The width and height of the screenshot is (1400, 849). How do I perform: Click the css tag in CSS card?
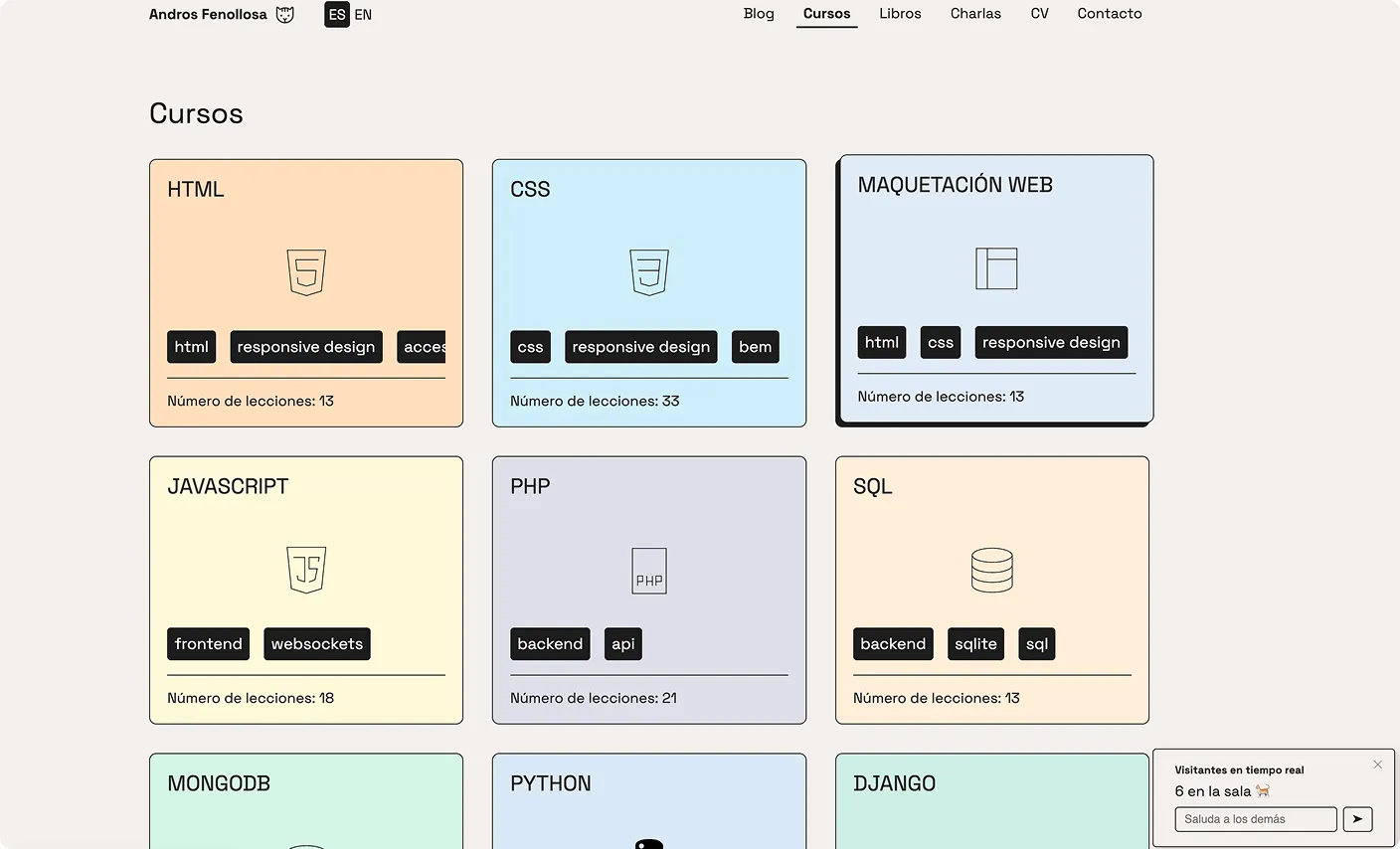[x=531, y=347]
